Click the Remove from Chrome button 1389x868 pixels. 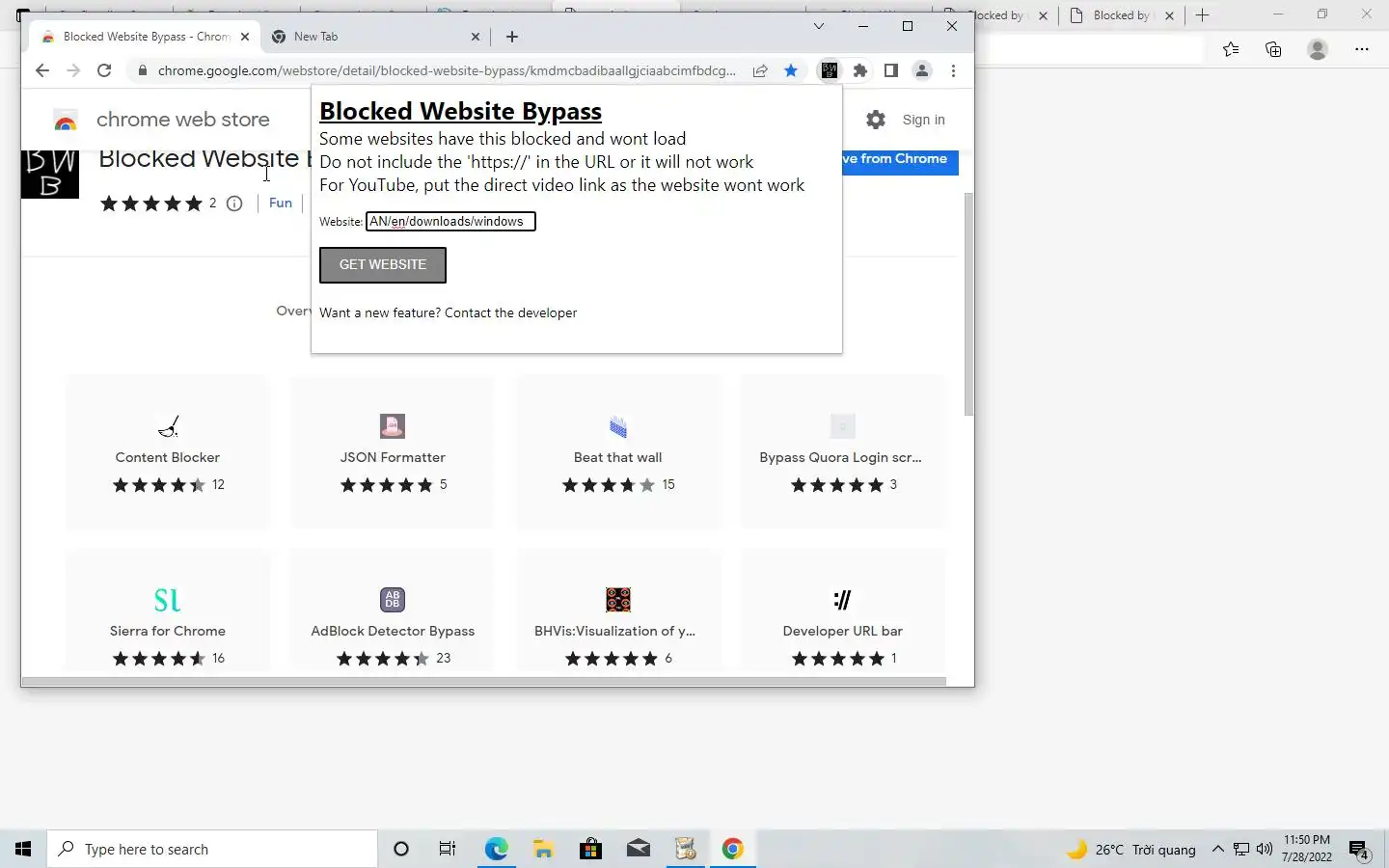[x=900, y=160]
